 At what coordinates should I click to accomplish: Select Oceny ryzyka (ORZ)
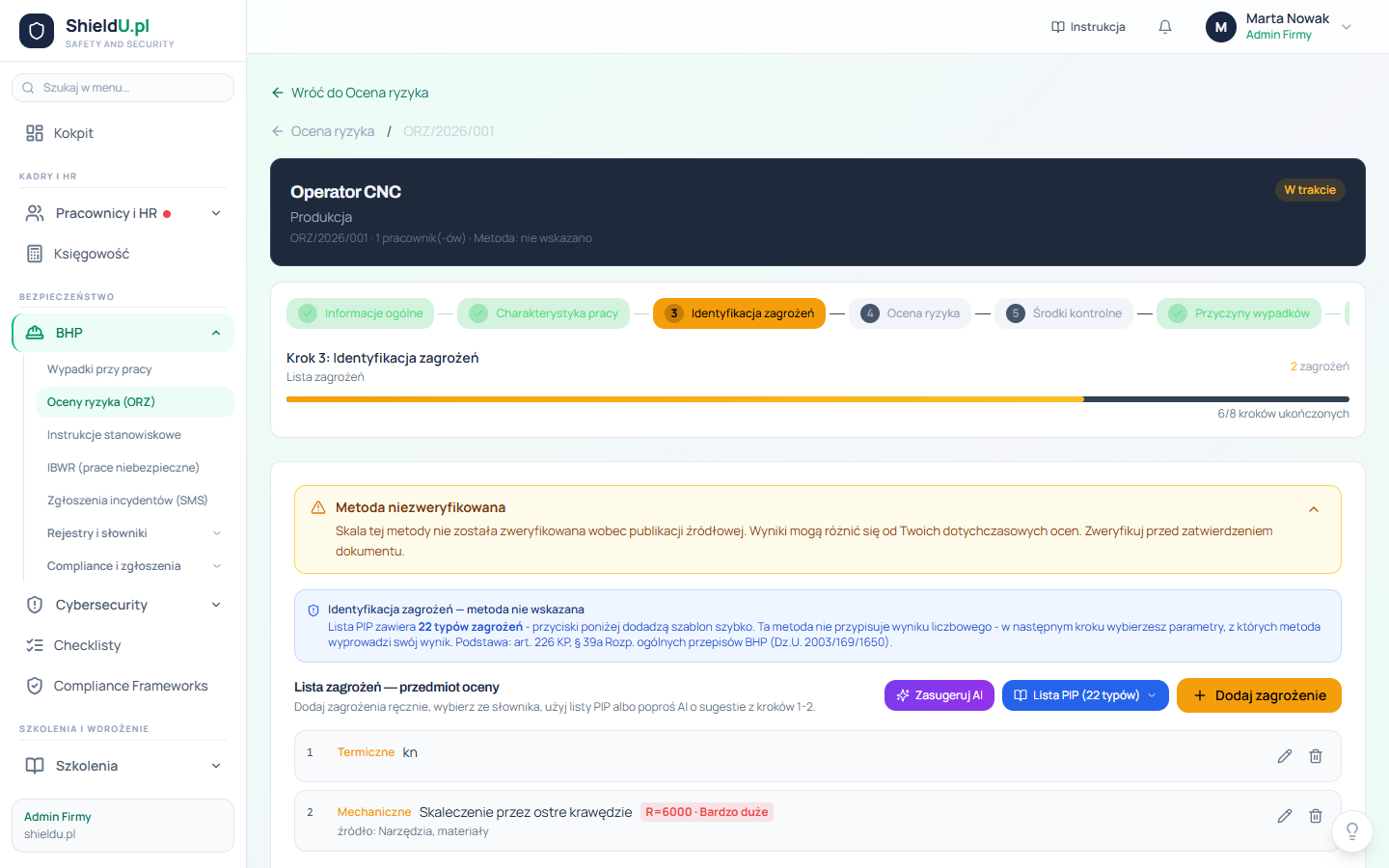coord(134,402)
